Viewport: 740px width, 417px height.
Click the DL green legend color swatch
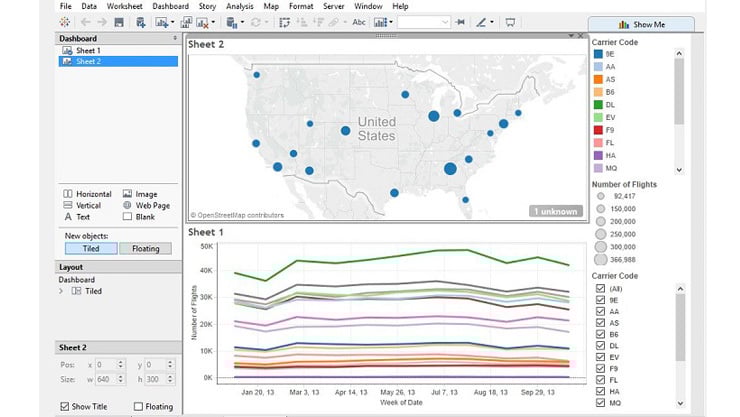point(598,105)
